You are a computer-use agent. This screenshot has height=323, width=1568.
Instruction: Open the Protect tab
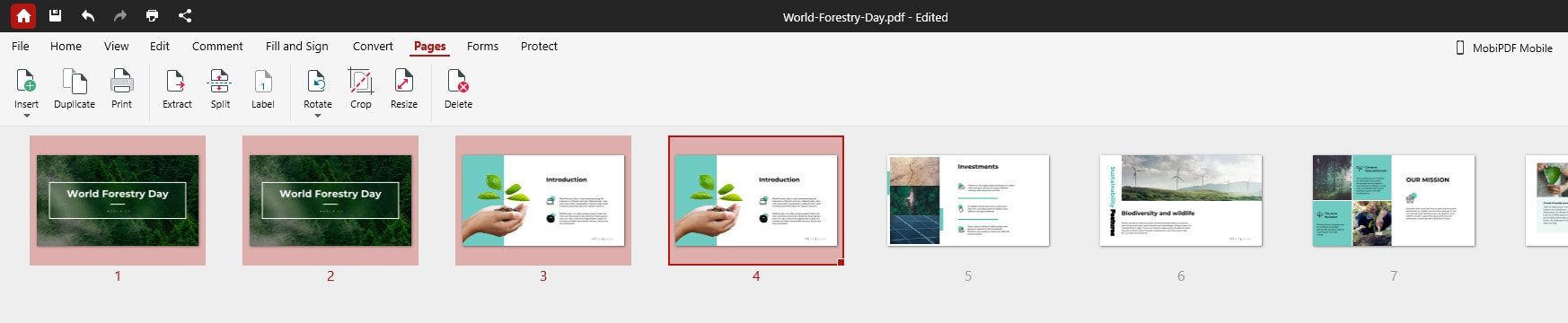539,46
